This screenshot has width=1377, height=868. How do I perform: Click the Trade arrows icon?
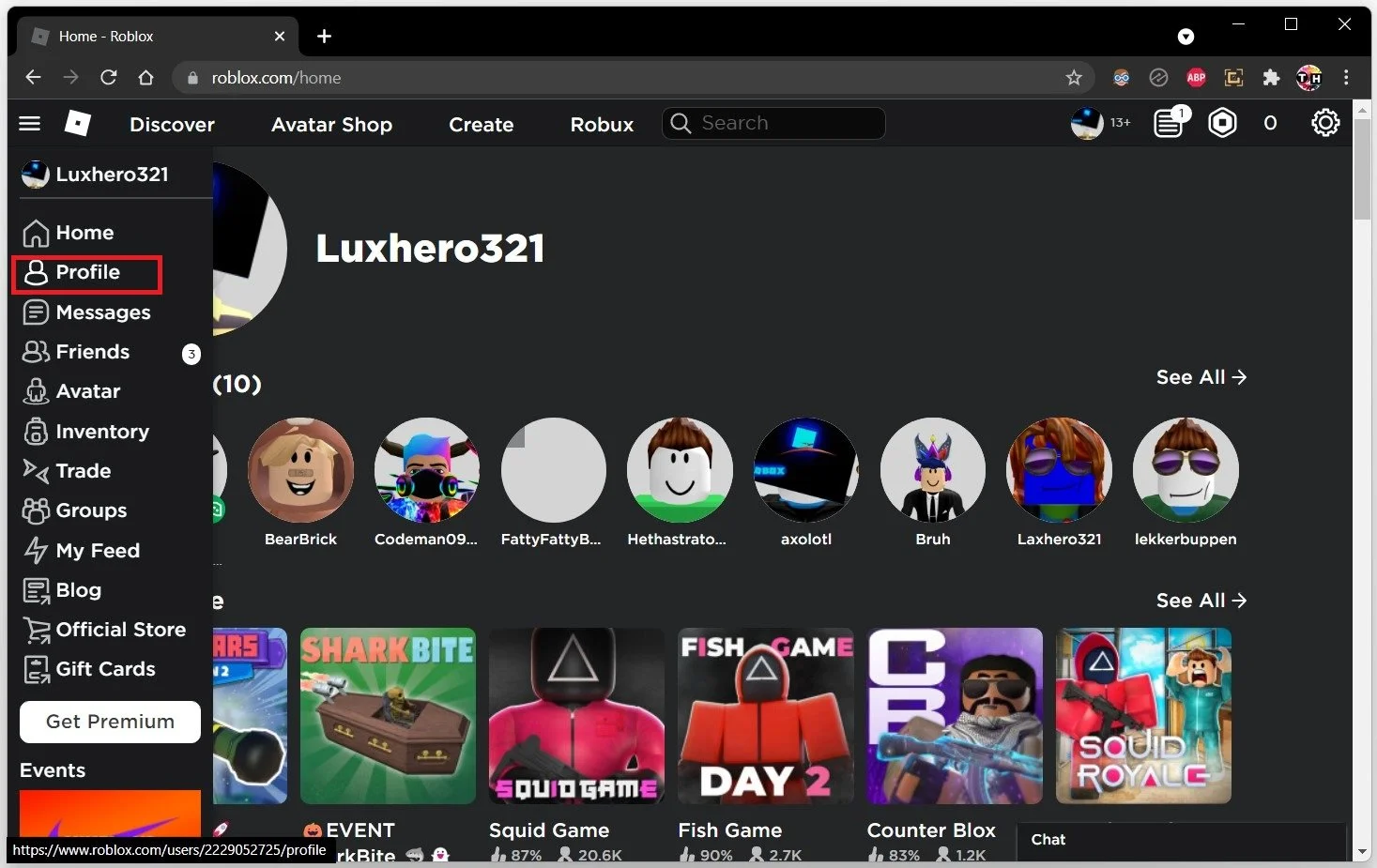(x=36, y=470)
